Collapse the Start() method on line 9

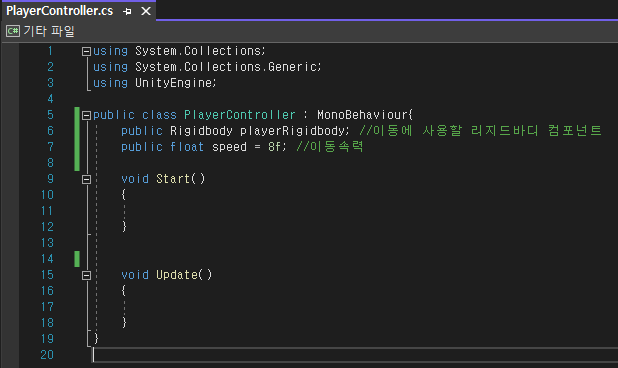pos(86,179)
